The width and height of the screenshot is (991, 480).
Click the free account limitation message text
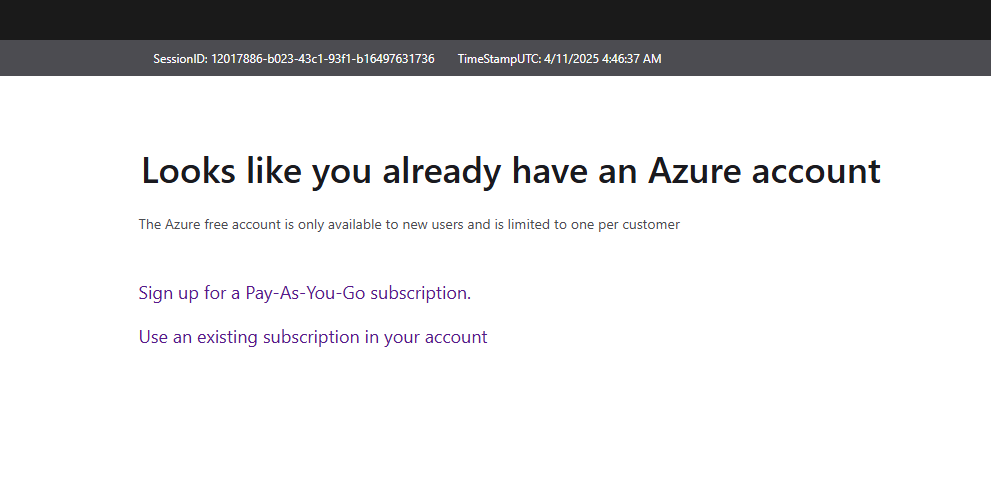409,225
